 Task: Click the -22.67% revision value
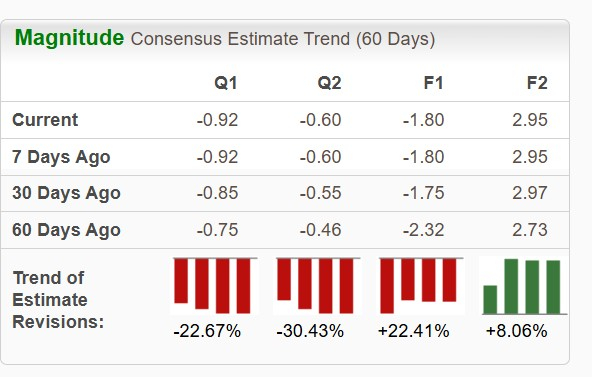pos(207,331)
